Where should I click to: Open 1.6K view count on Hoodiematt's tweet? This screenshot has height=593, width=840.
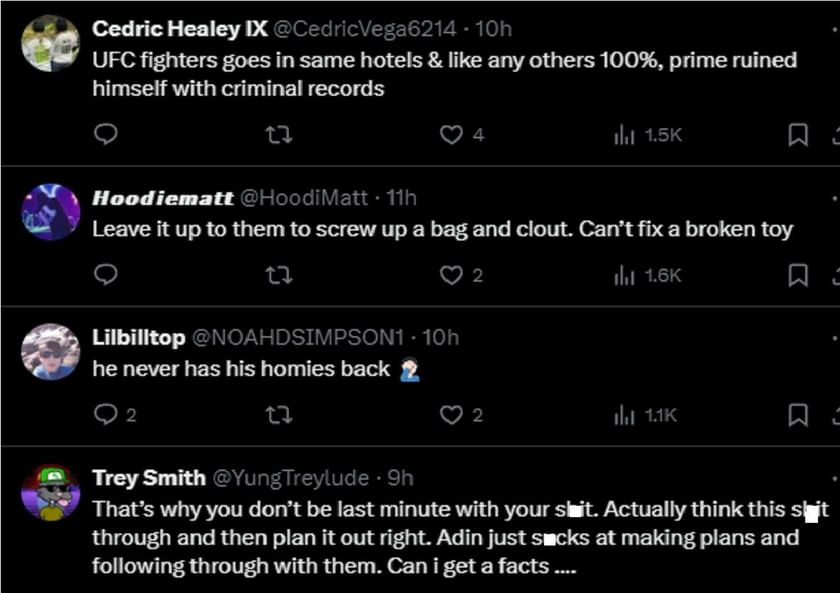[x=647, y=275]
